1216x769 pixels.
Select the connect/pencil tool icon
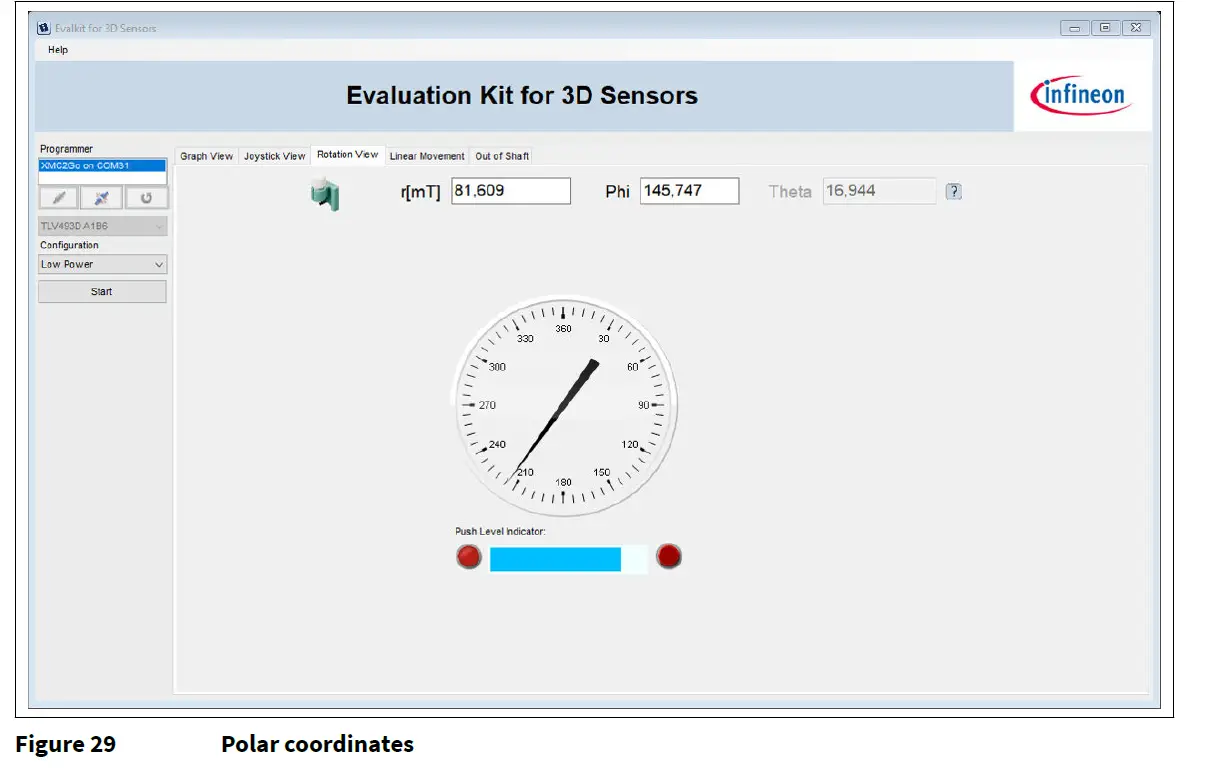coord(57,197)
